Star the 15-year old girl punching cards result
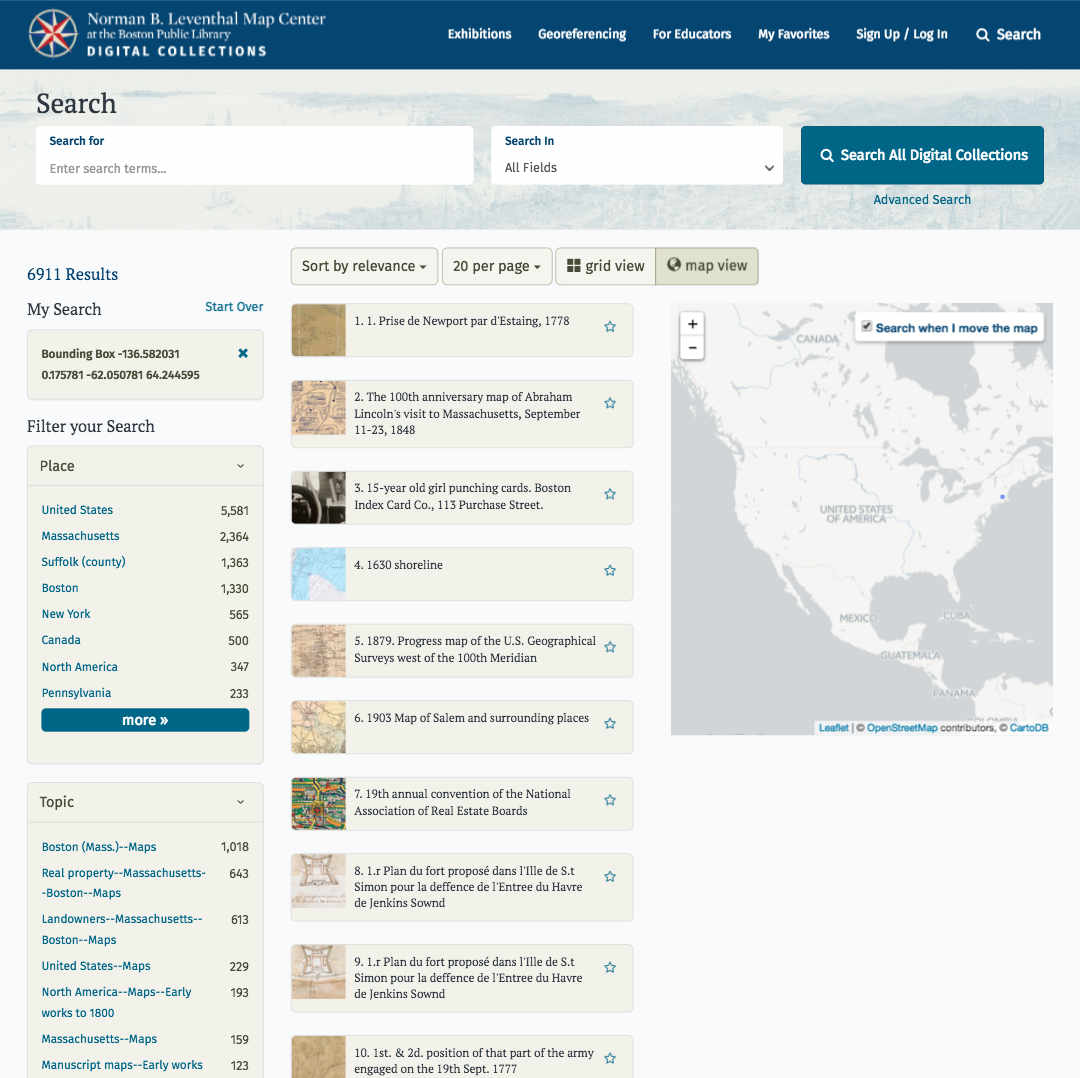Screen dimensions: 1080x1078 point(610,494)
